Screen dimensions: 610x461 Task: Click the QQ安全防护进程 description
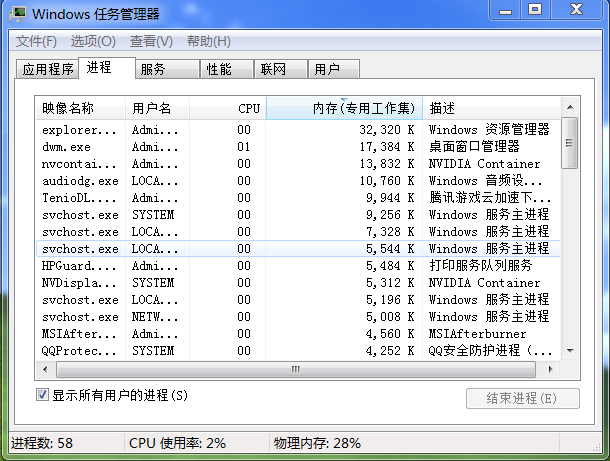pyautogui.click(x=490, y=351)
